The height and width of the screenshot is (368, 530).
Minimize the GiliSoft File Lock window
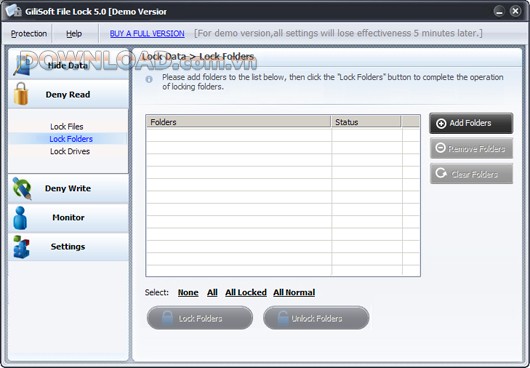click(x=499, y=11)
